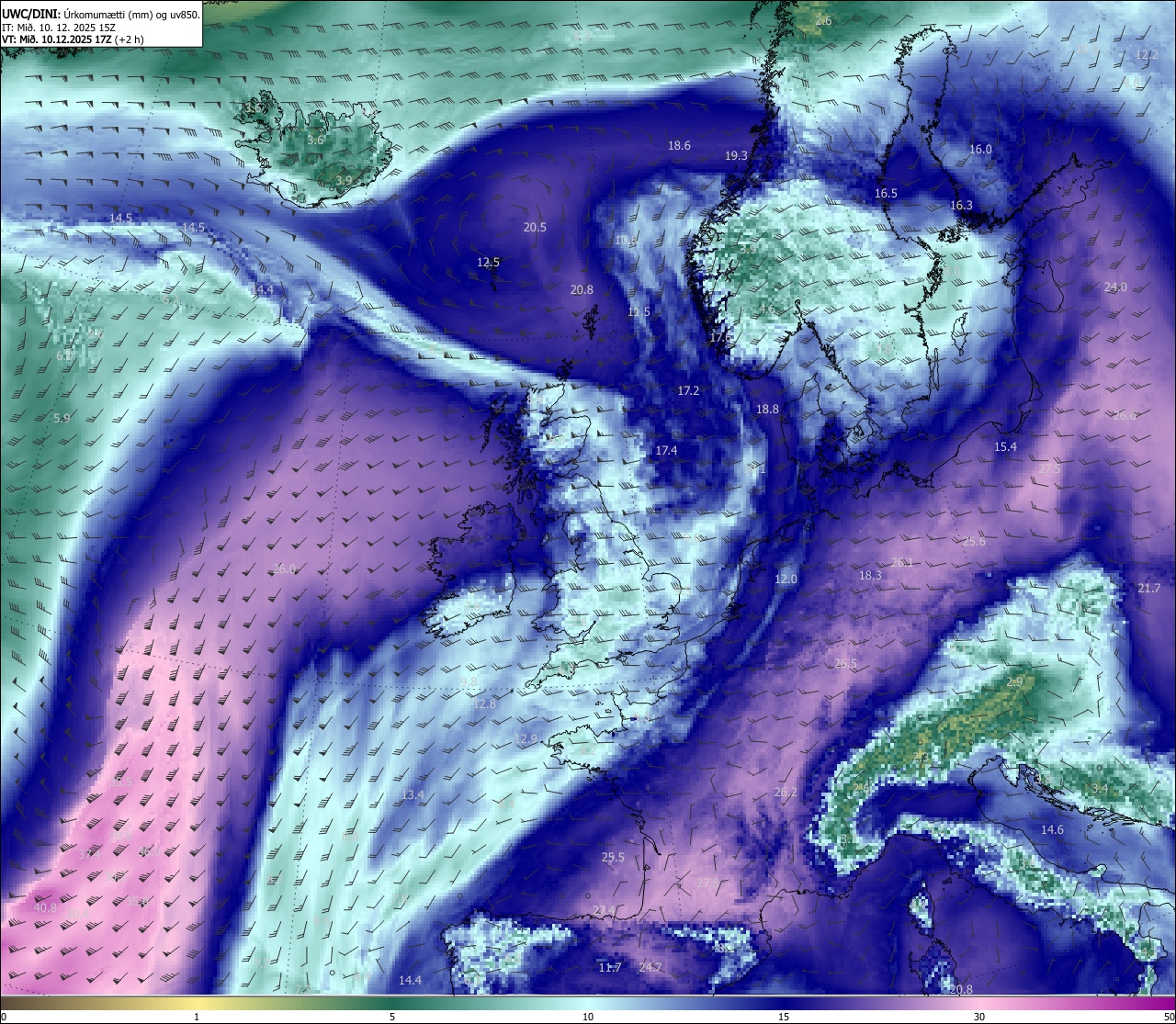This screenshot has height=1024, width=1176.
Task: Click the 17.2 value over the North Sea
Action: pos(688,390)
